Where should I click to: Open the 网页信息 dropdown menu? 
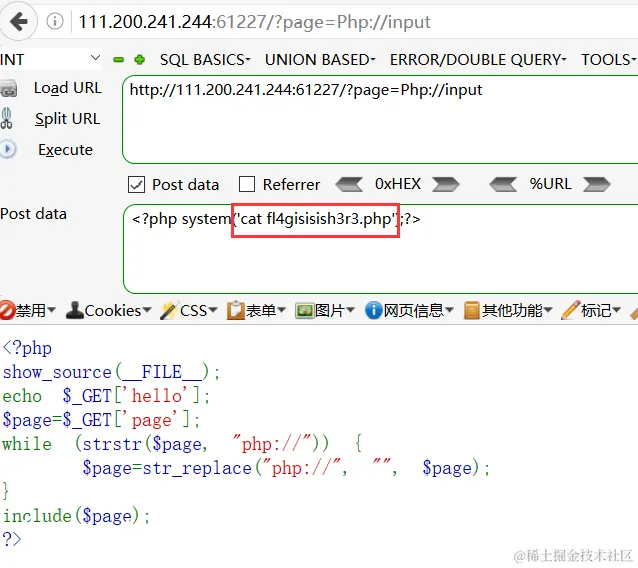click(419, 311)
